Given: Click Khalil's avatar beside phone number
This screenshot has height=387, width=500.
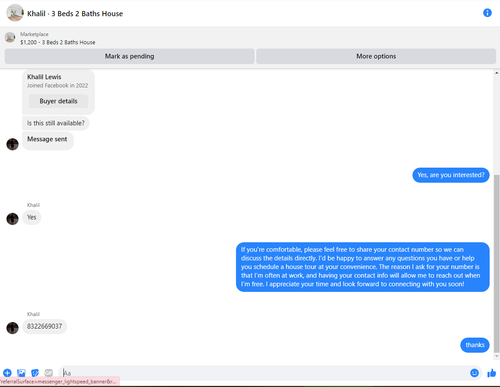Looking at the screenshot, I should pos(13,328).
